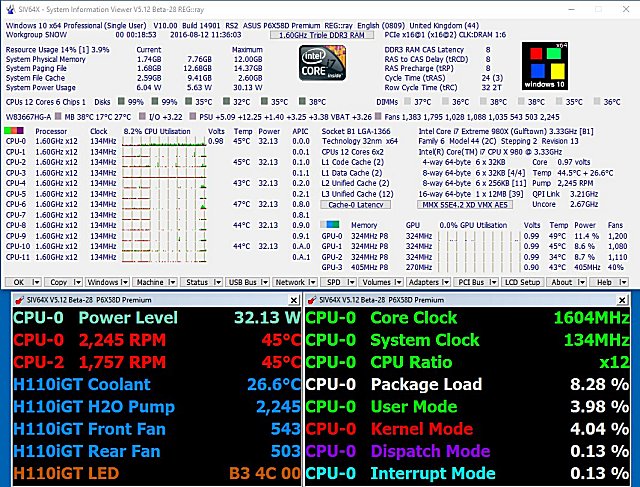The width and height of the screenshot is (640, 487).
Task: Click the SIV64X app icon in title bar
Action: click(x=11, y=9)
